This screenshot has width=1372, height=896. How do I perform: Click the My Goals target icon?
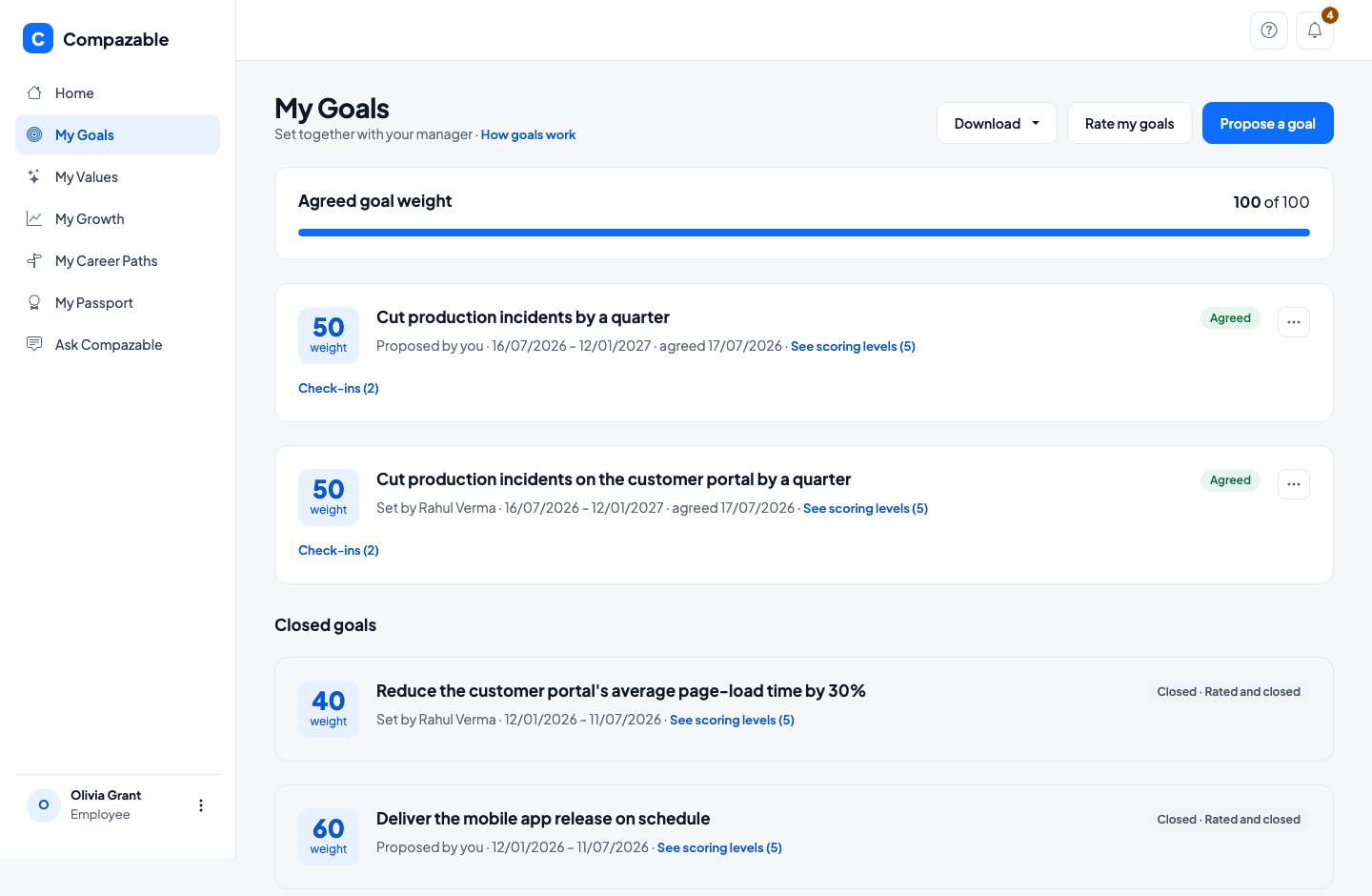pyautogui.click(x=34, y=134)
